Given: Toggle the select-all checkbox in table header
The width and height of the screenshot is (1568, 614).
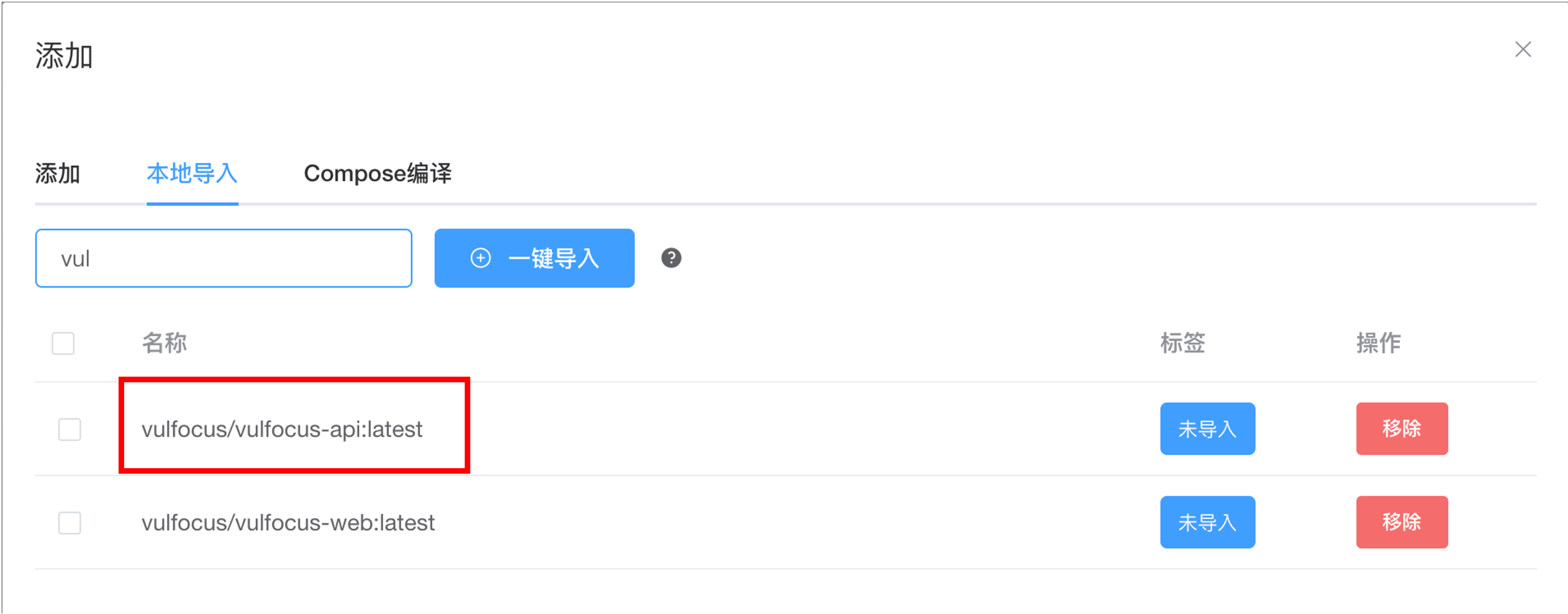Looking at the screenshot, I should coord(63,343).
